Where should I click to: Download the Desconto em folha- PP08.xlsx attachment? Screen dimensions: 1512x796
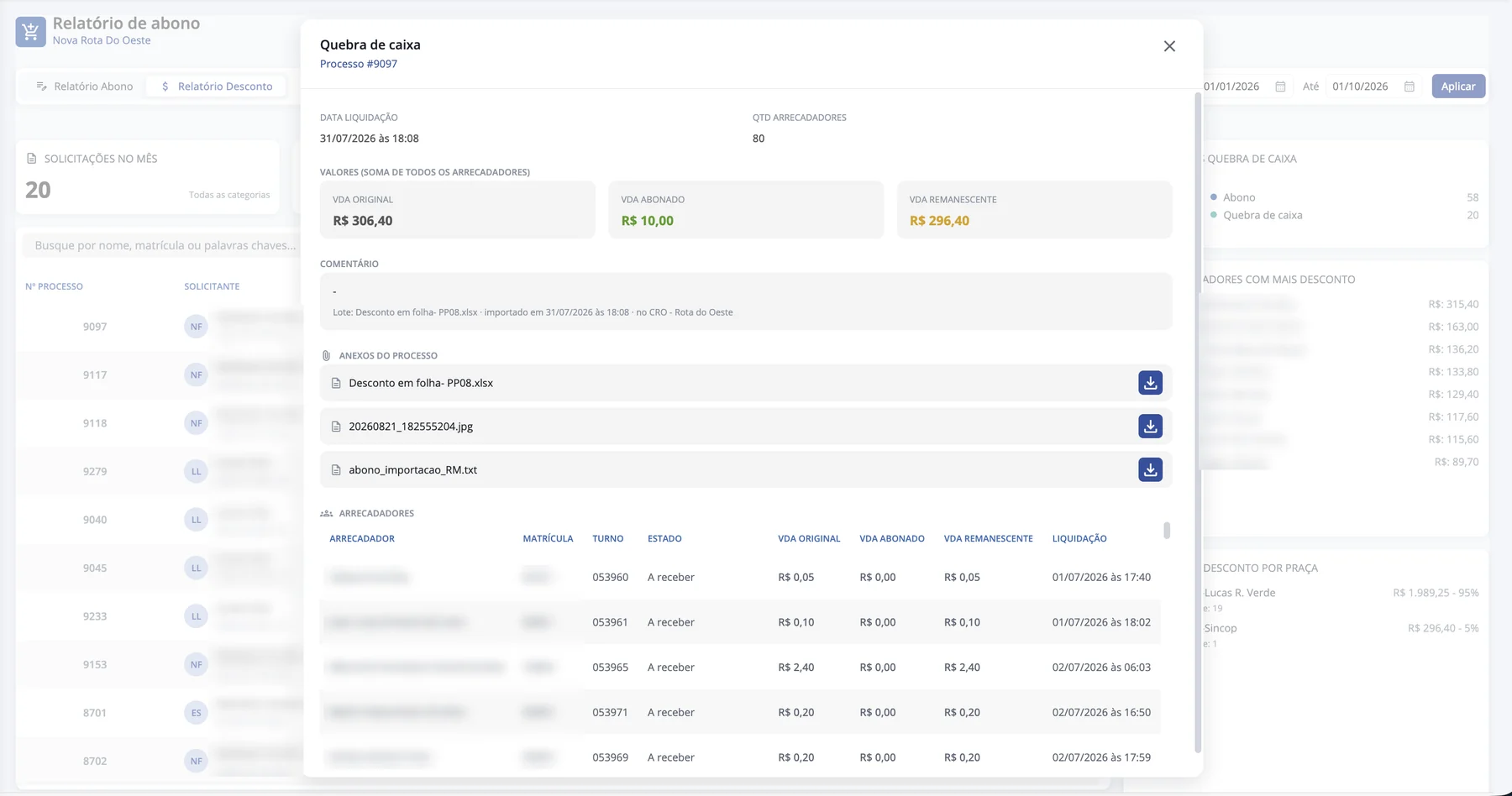click(x=1150, y=383)
